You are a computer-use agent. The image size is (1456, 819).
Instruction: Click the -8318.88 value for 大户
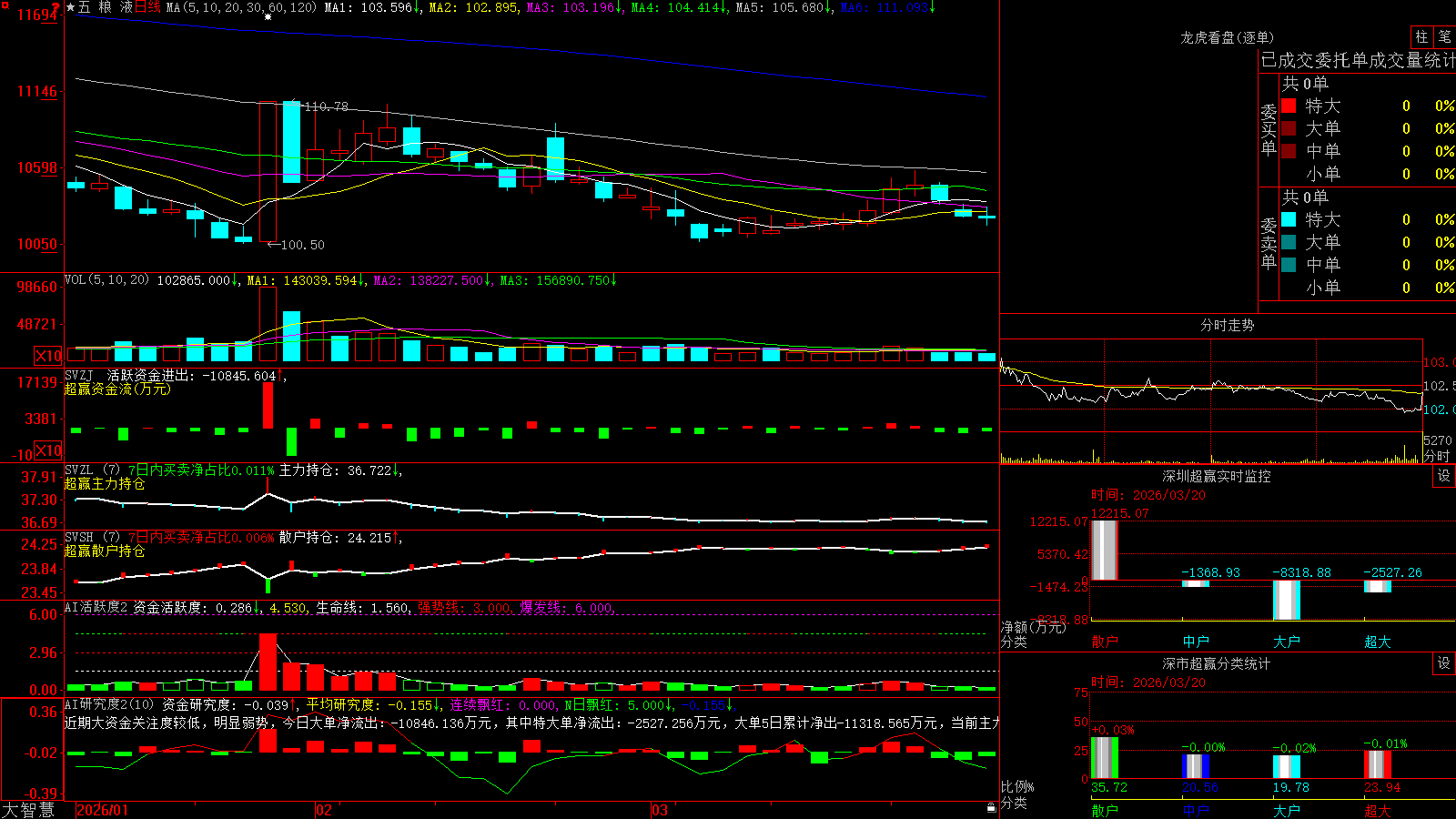click(x=1301, y=572)
